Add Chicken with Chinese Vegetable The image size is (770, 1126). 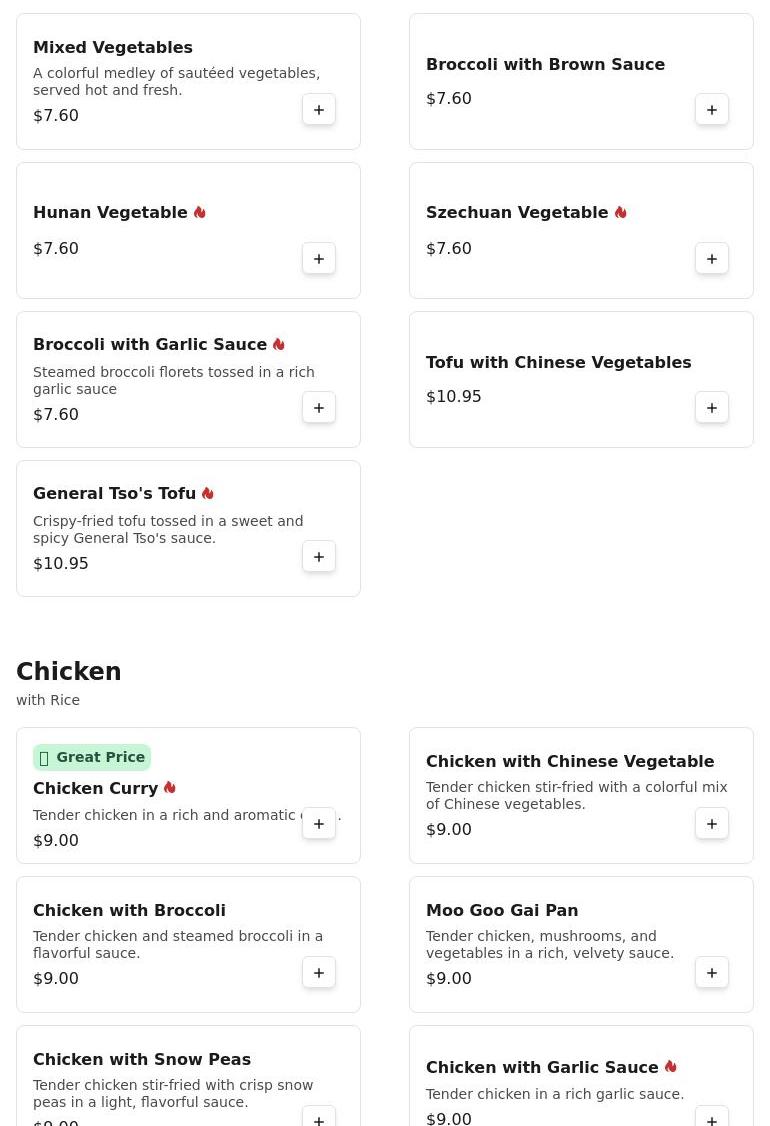tap(712, 824)
